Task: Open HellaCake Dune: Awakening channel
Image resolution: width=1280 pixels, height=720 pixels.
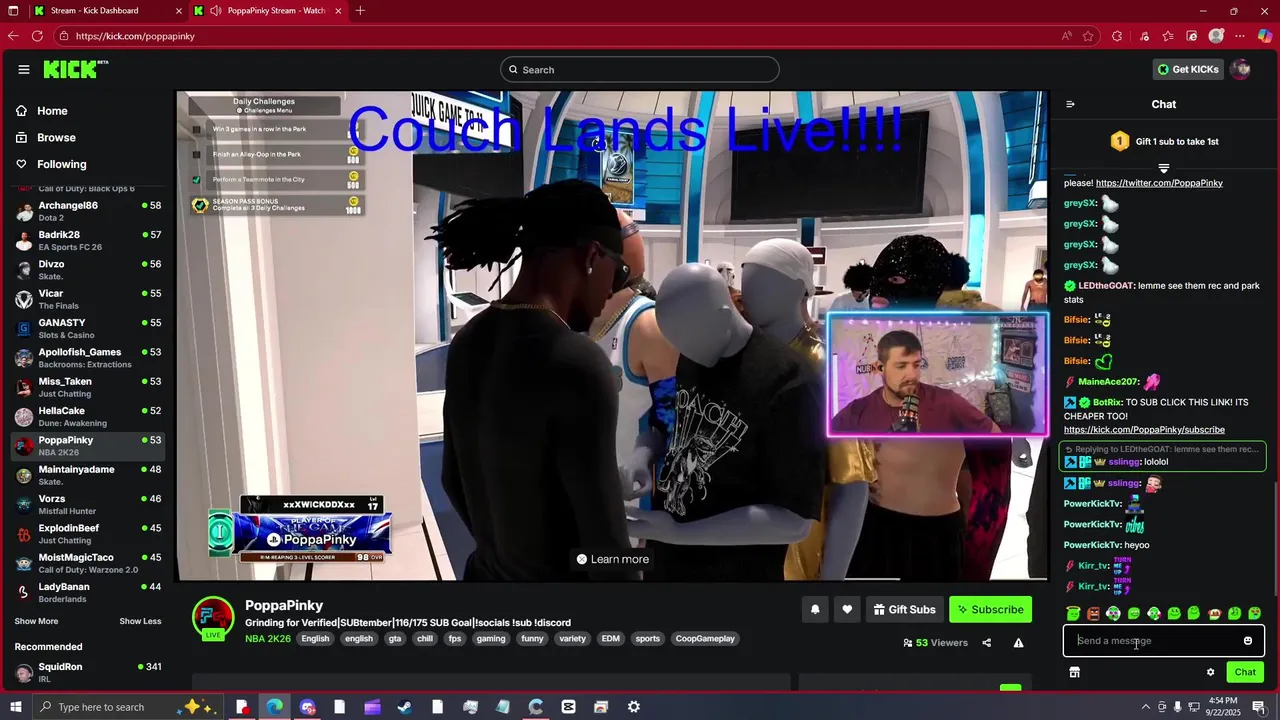Action: pos(88,416)
